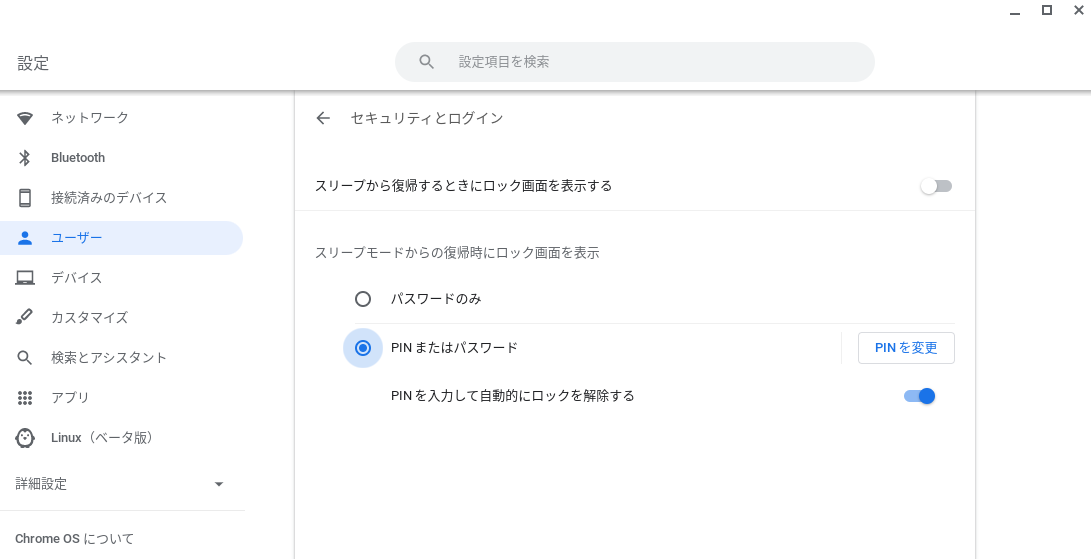The height and width of the screenshot is (559, 1091).
Task: Click the magnifier icon in search bar
Action: tap(427, 62)
